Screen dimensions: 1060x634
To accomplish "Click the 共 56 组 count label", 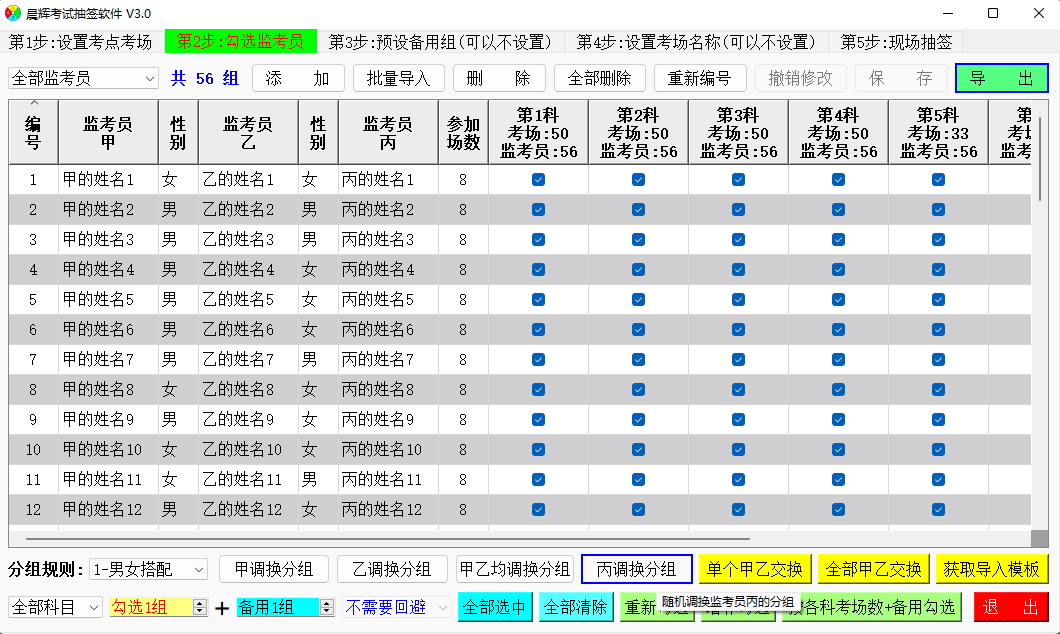I will (x=205, y=78).
